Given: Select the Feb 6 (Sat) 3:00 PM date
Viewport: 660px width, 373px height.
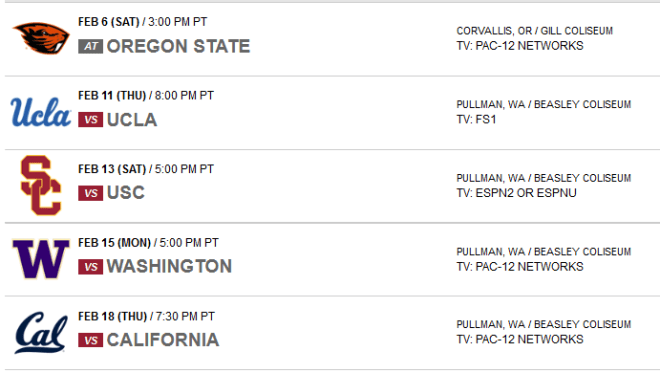Looking at the screenshot, I should click(143, 22).
